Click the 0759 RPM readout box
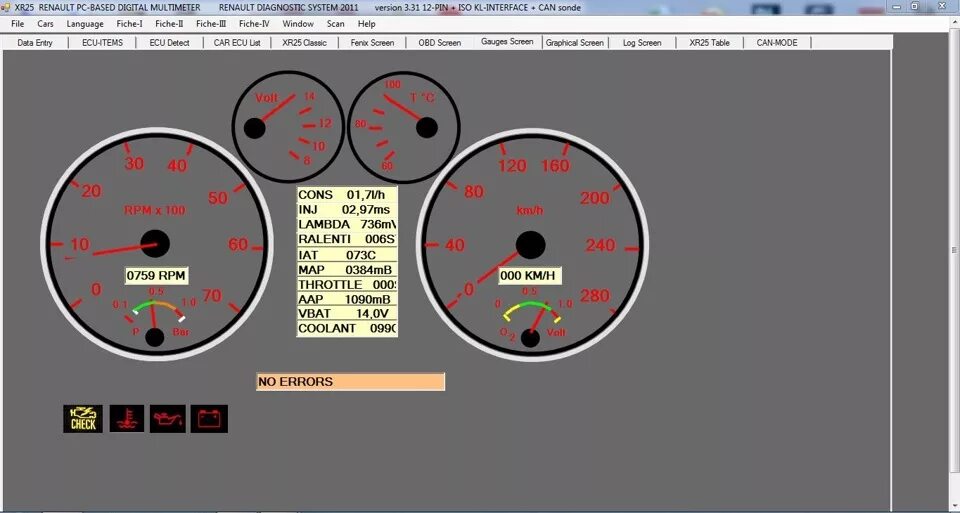Image resolution: width=960 pixels, height=513 pixels. [x=156, y=275]
